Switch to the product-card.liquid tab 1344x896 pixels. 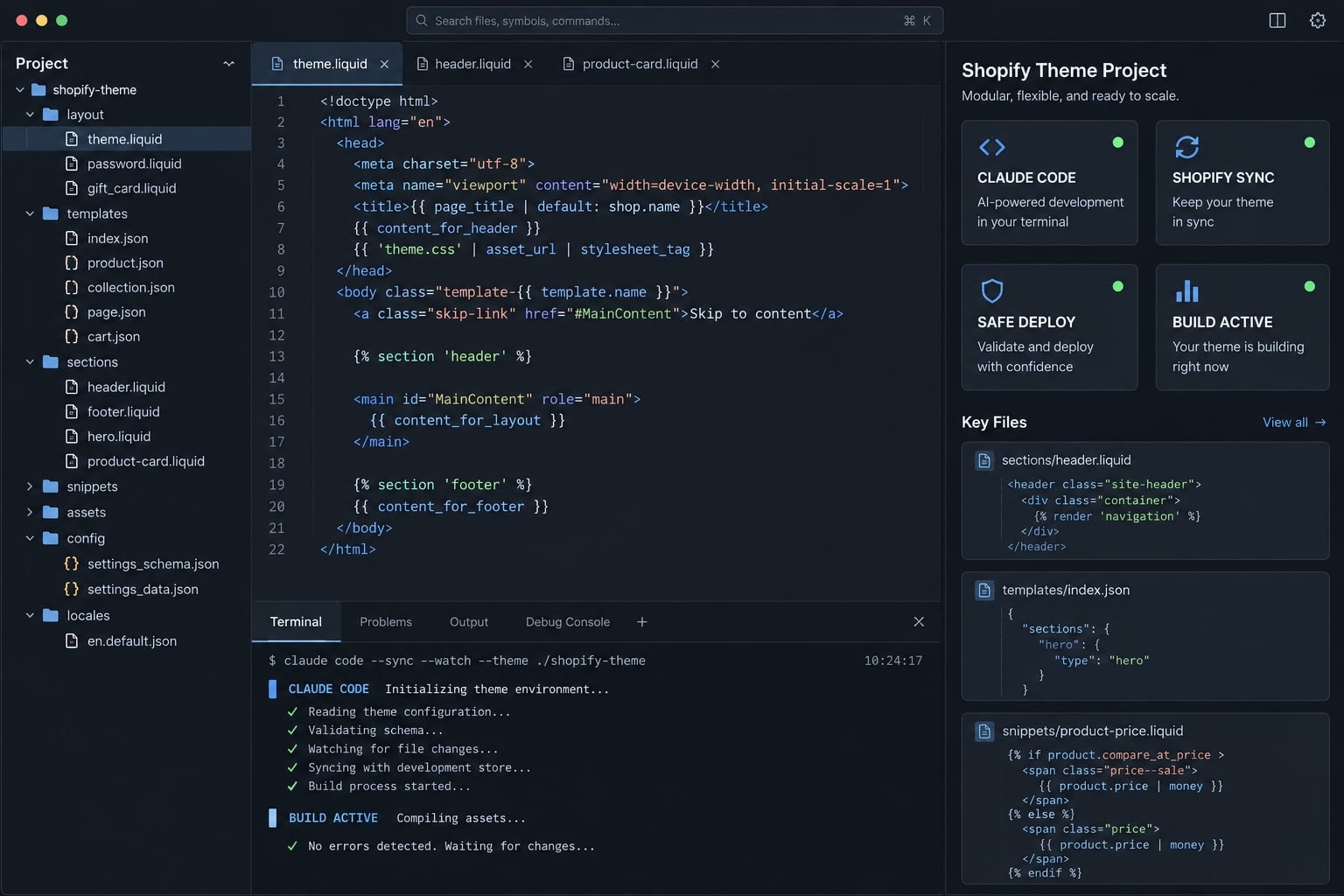[640, 64]
